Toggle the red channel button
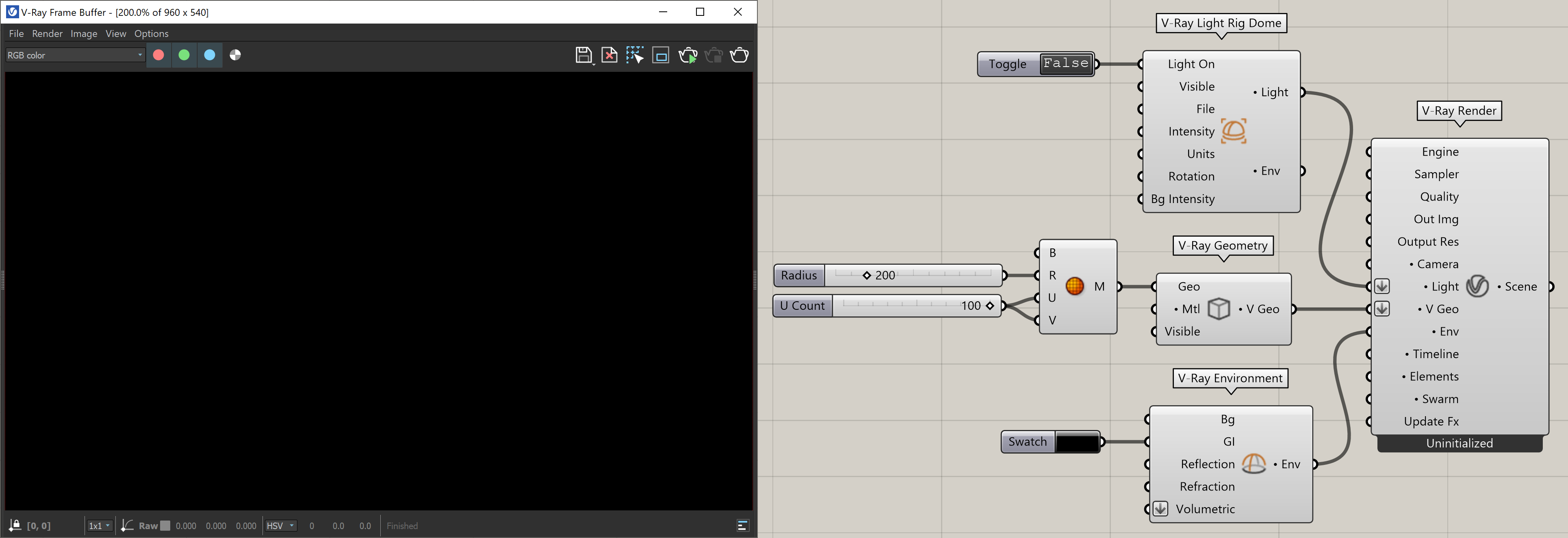The image size is (1568, 538). click(158, 55)
